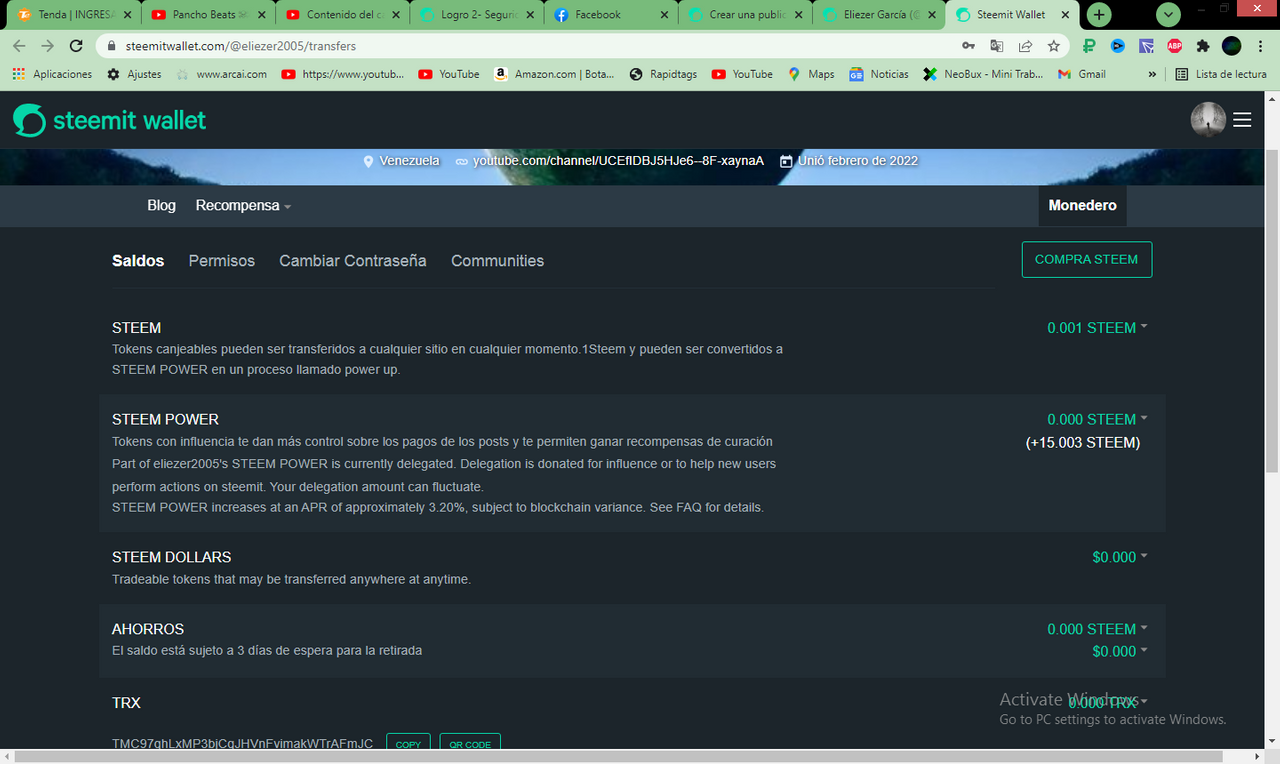Click the padlock site info icon
The width and height of the screenshot is (1280, 764).
click(111, 46)
